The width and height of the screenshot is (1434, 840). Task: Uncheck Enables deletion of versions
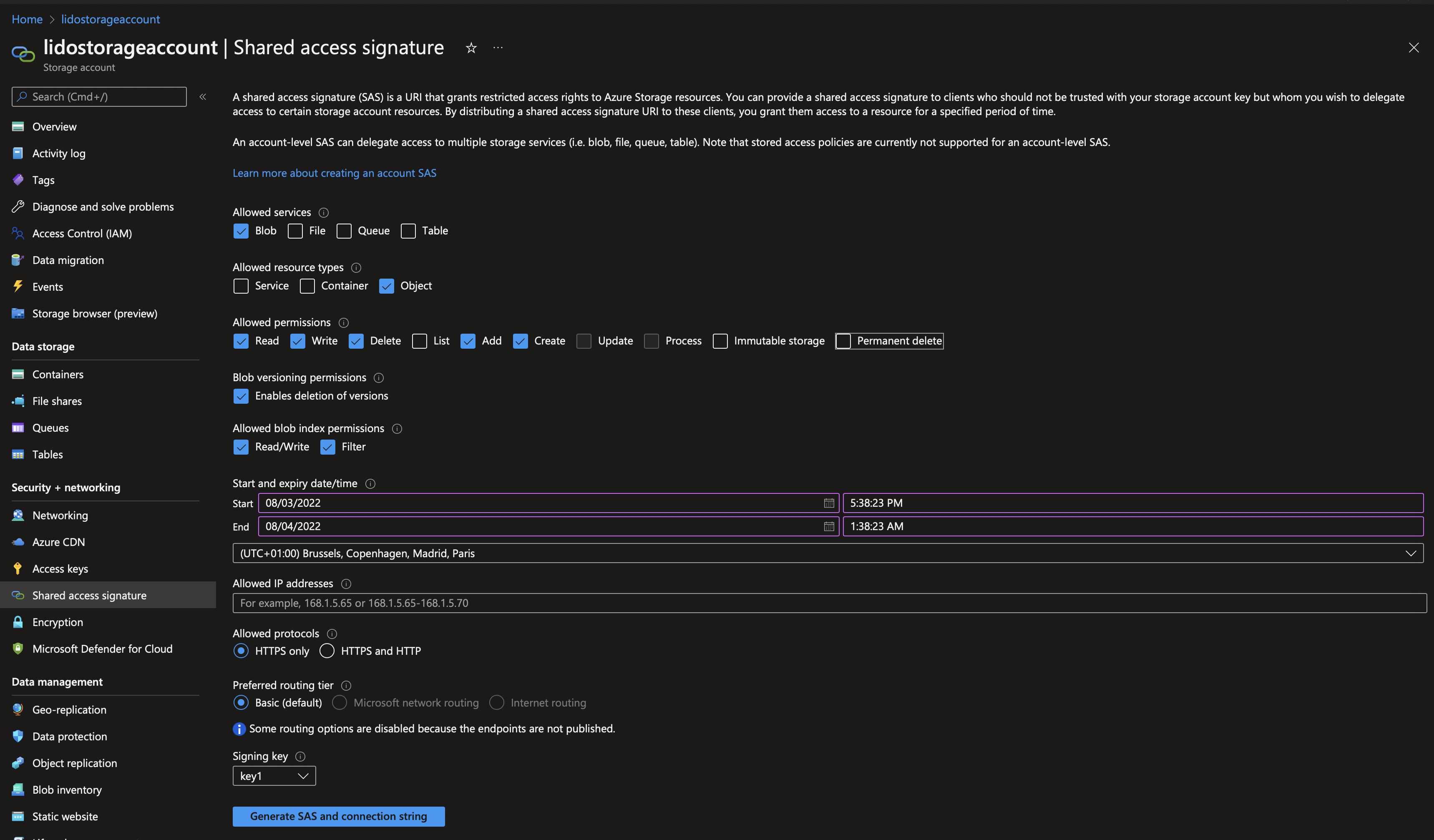241,397
